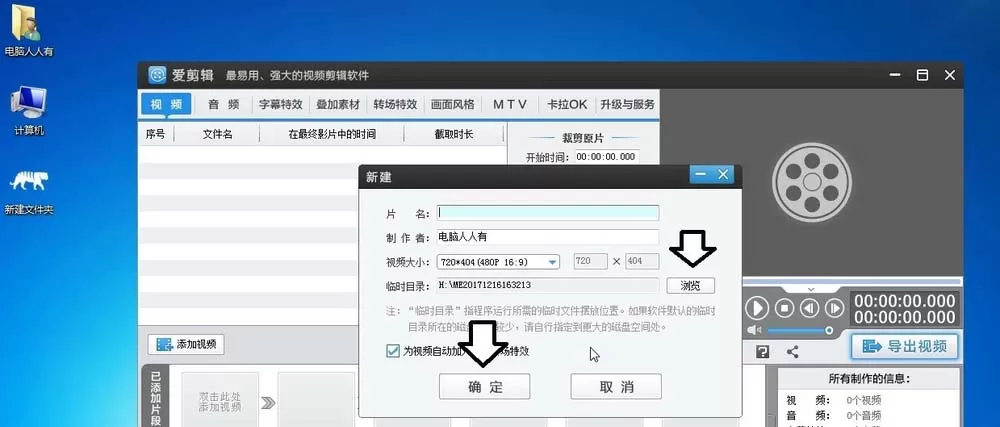The image size is (1000, 427).
Task: Close the 爱剪辑 main window
Action: tap(950, 75)
